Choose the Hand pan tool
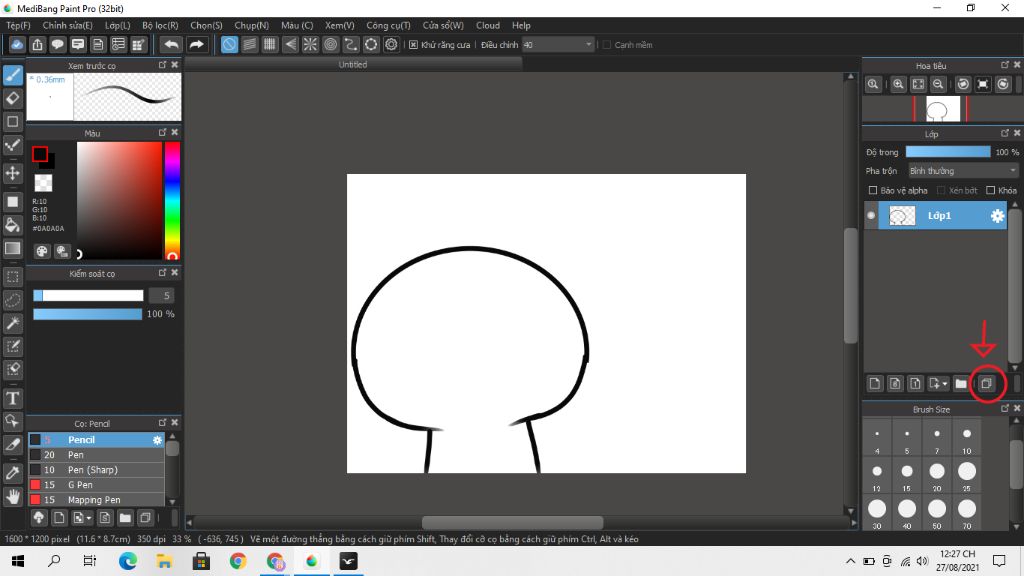This screenshot has height=576, width=1024. point(13,496)
